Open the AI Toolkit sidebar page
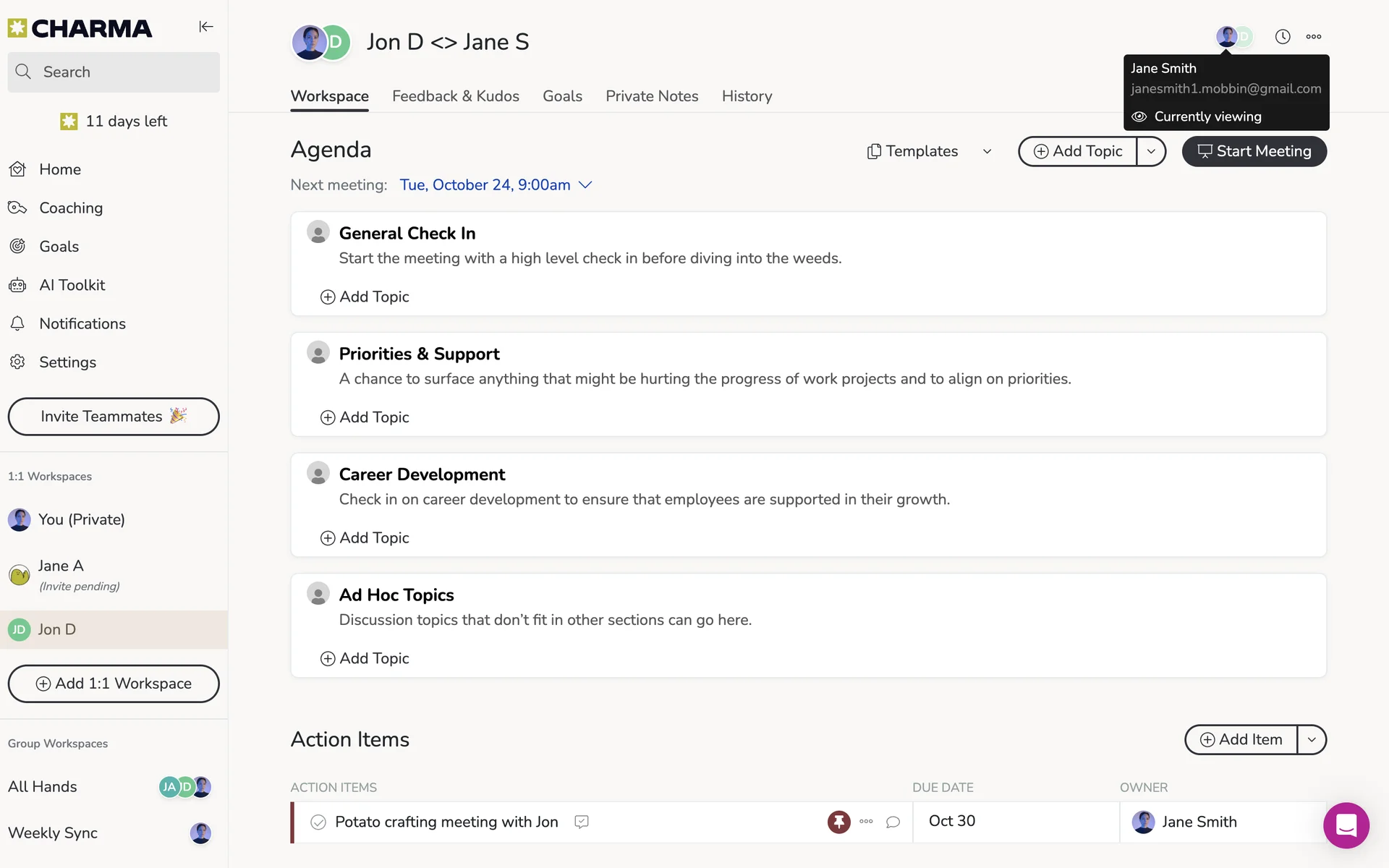Image resolution: width=1389 pixels, height=868 pixels. tap(72, 285)
